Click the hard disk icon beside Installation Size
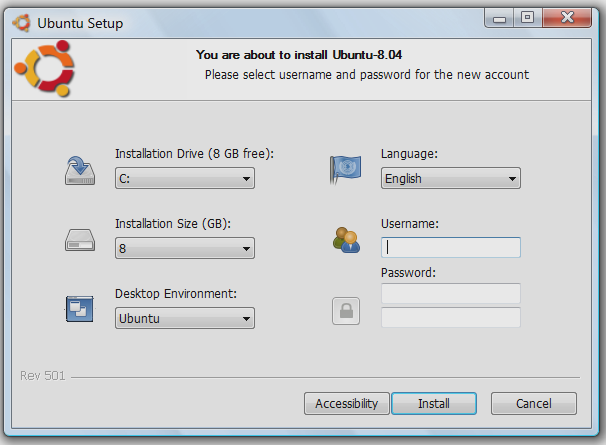The image size is (606, 445). 80,240
